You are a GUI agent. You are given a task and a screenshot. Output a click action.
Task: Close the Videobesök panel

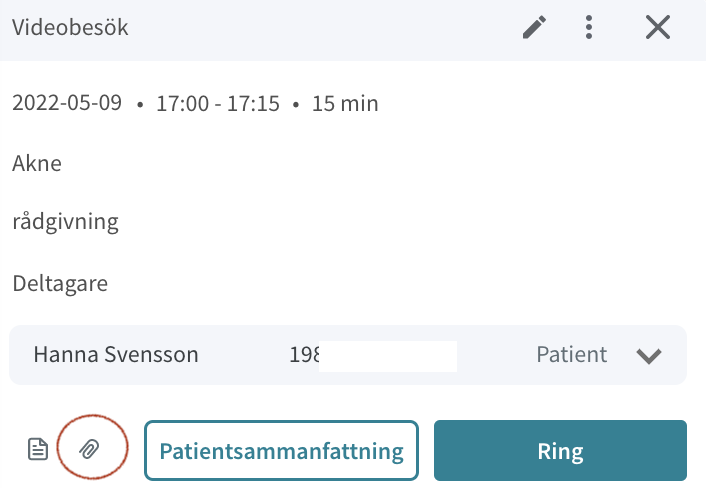point(658,27)
